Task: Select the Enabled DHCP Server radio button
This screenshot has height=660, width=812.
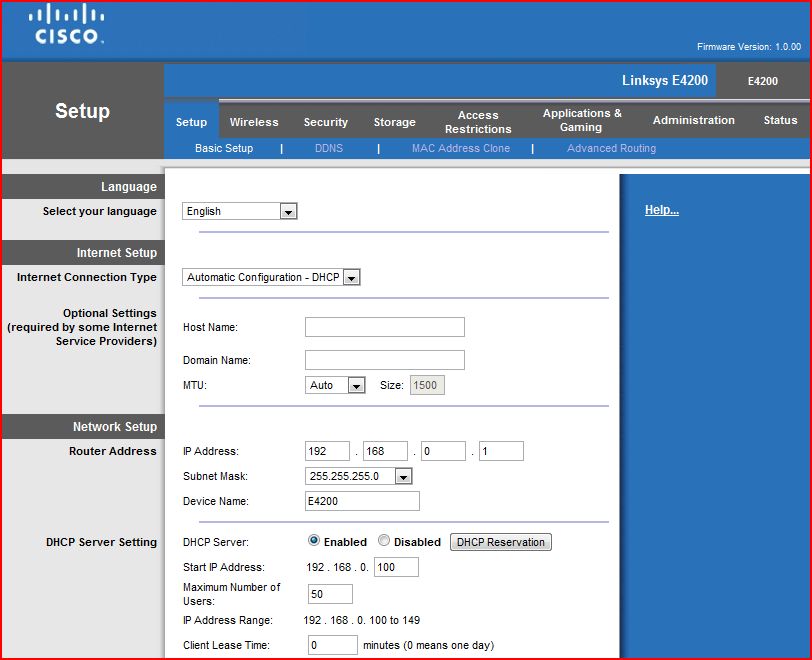Action: click(x=314, y=540)
